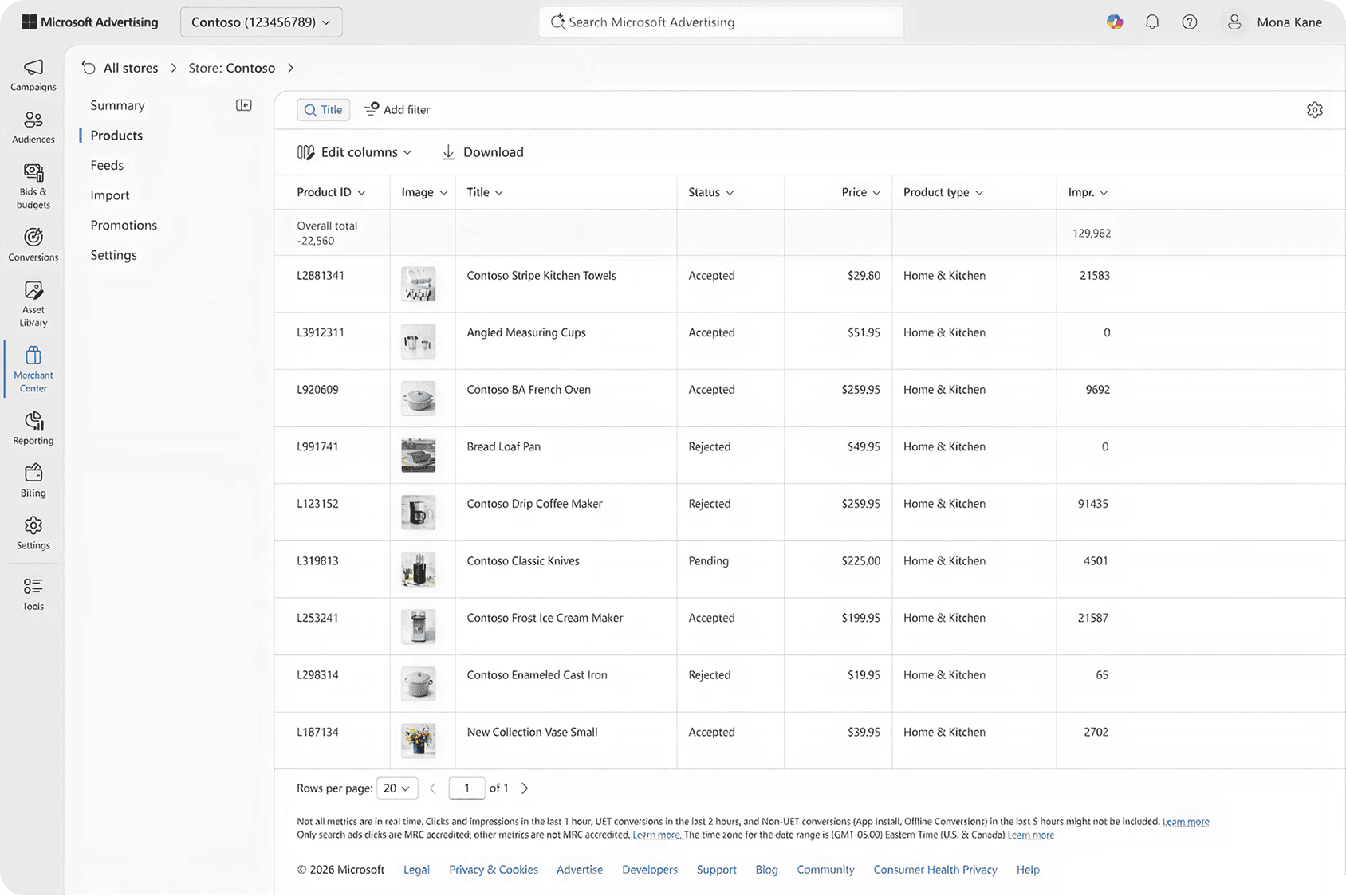Open the Conversions sidebar icon

coord(33,245)
